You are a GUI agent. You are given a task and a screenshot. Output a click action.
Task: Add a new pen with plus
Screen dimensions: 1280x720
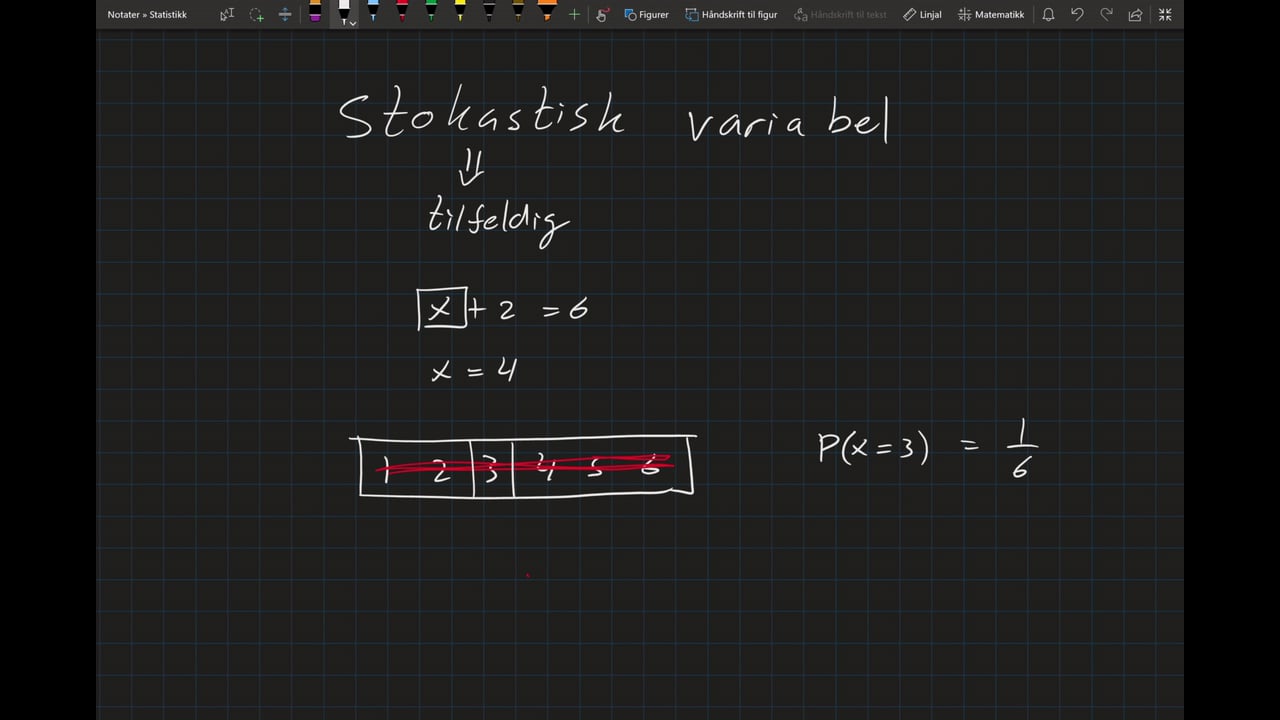[x=574, y=14]
